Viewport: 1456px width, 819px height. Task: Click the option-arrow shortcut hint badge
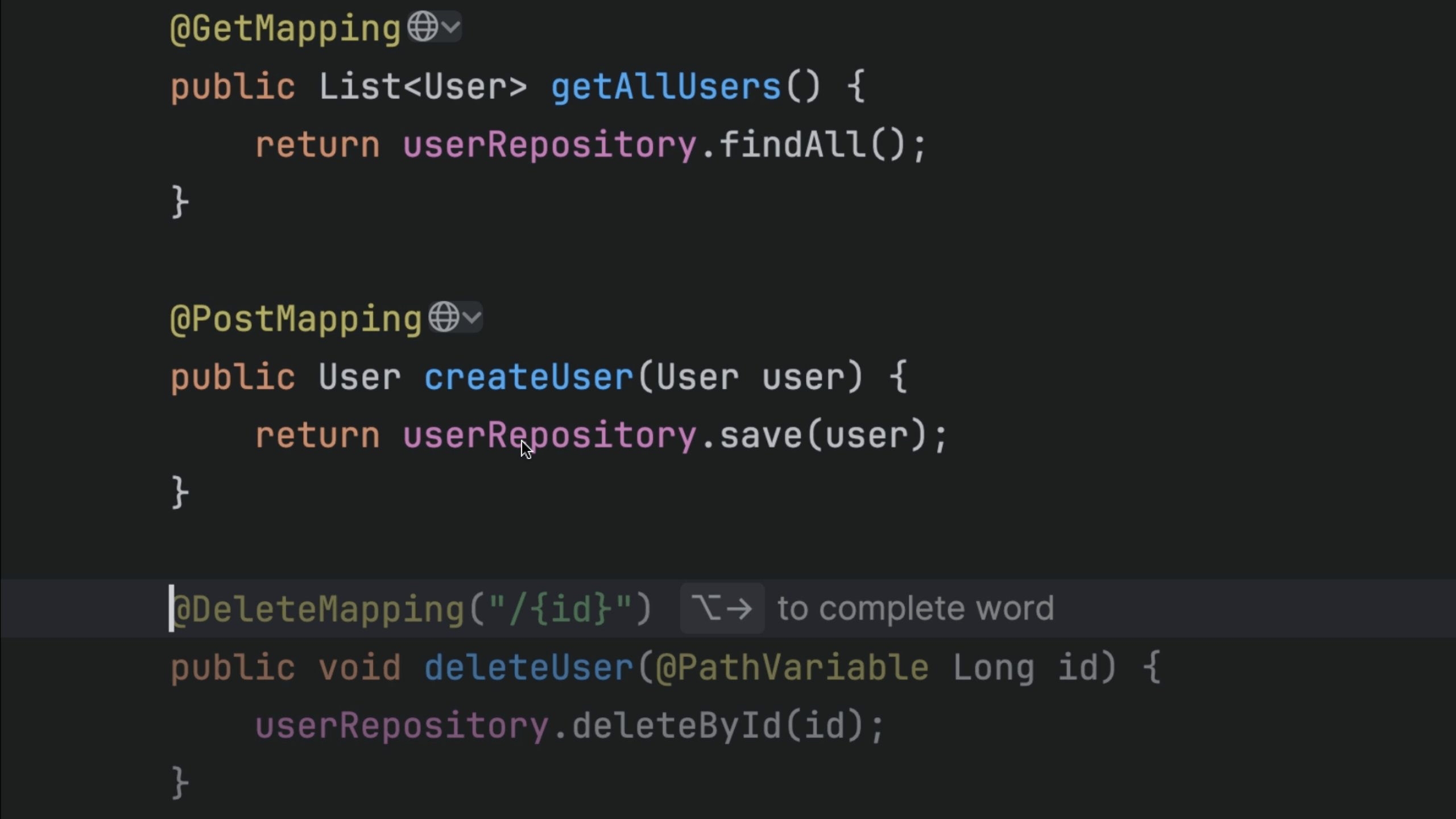pyautogui.click(x=722, y=609)
